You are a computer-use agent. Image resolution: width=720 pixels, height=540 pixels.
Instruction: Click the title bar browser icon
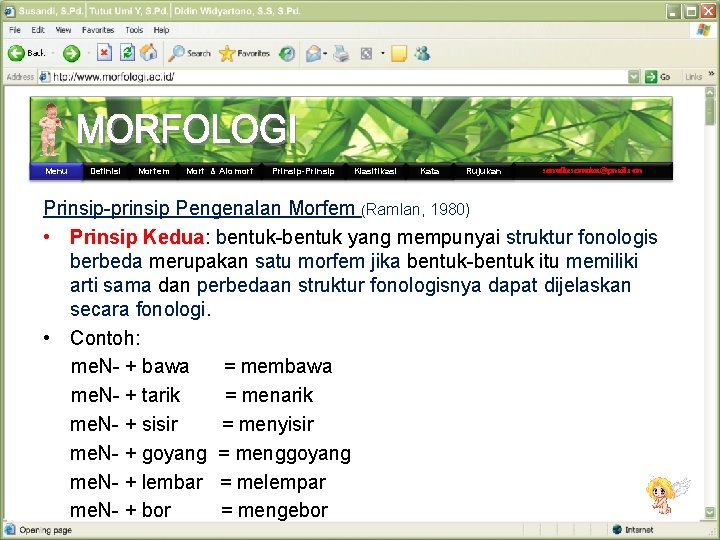[9, 11]
